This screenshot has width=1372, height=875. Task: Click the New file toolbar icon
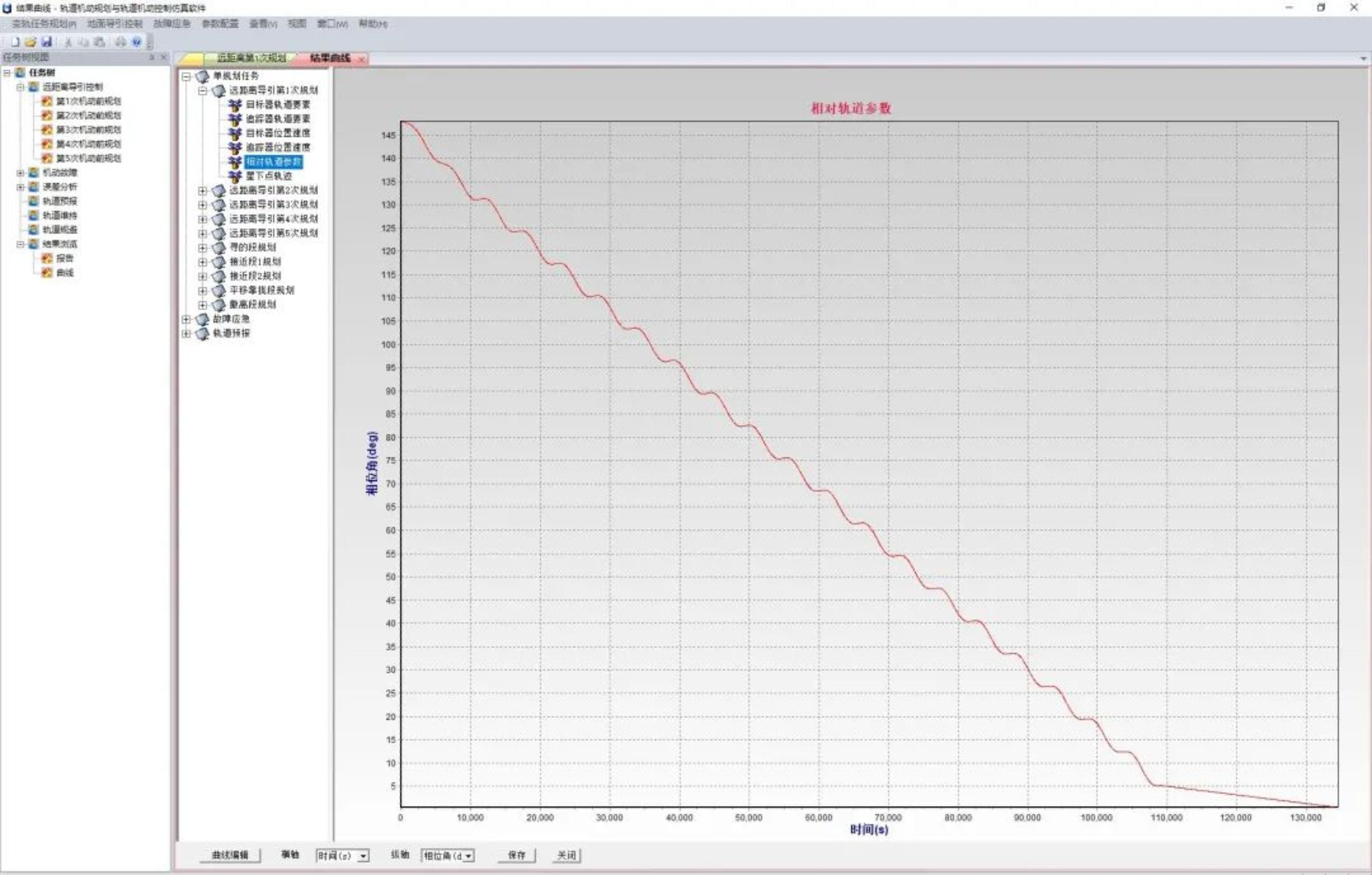(15, 41)
